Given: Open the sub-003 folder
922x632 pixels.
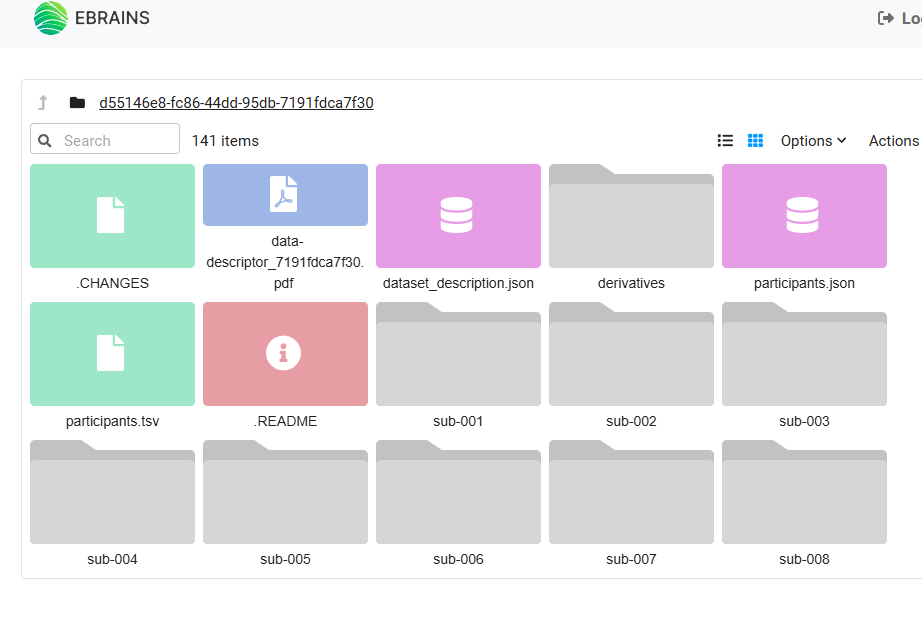Looking at the screenshot, I should 804,354.
